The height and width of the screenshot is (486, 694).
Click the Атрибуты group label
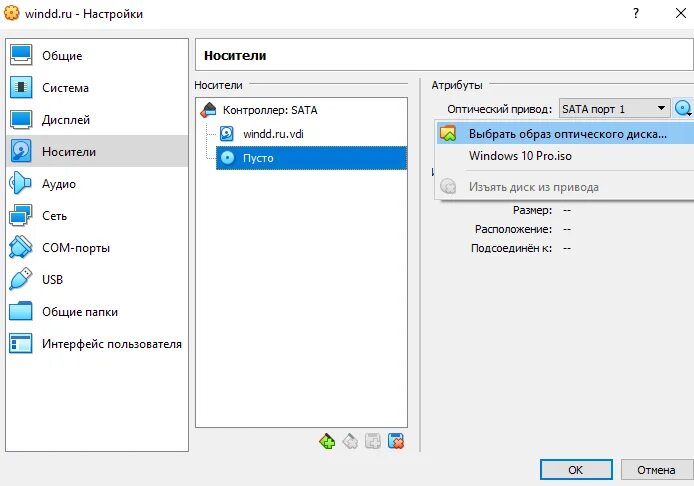coord(457,85)
